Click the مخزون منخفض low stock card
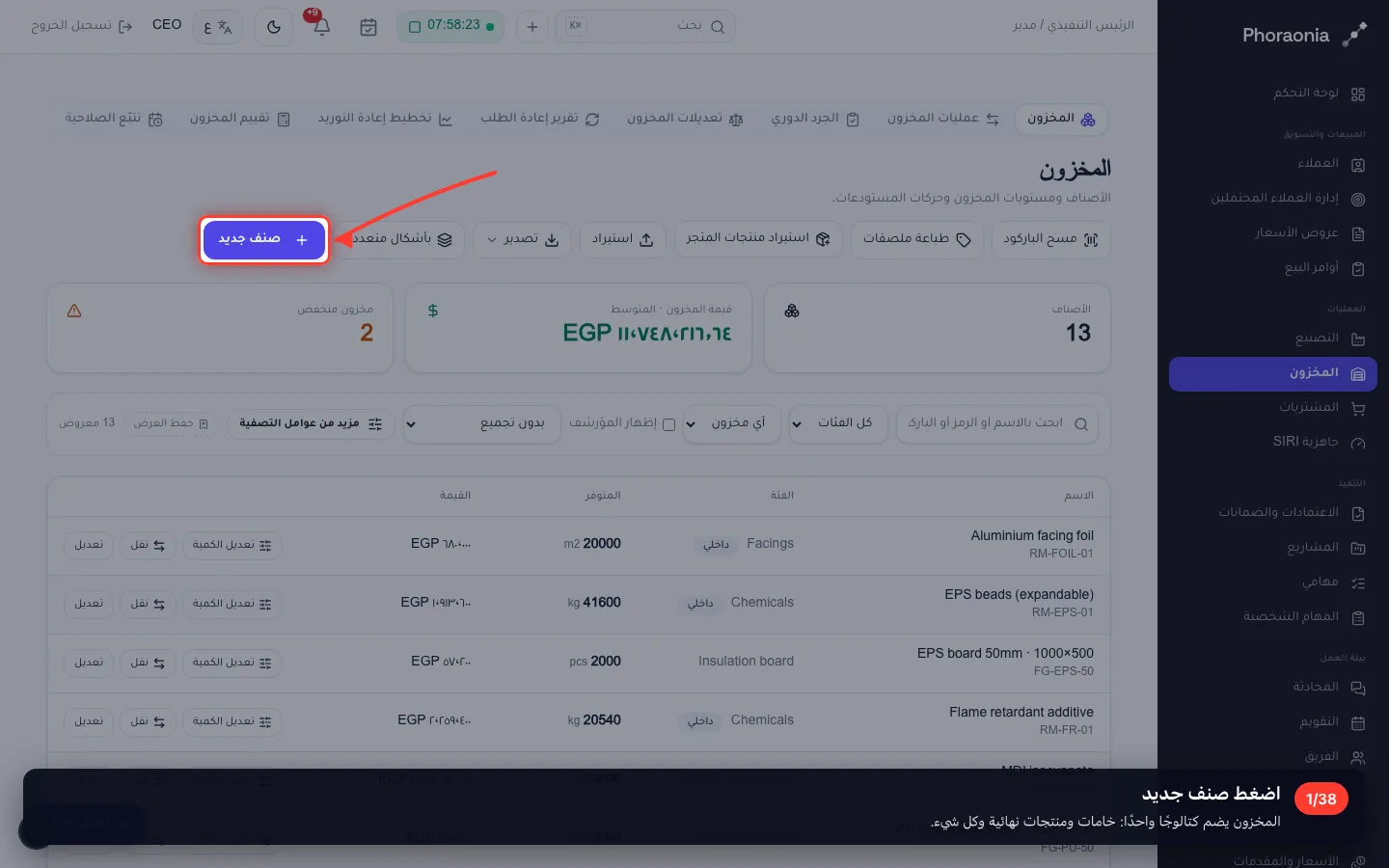This screenshot has width=1389, height=868. 220,328
